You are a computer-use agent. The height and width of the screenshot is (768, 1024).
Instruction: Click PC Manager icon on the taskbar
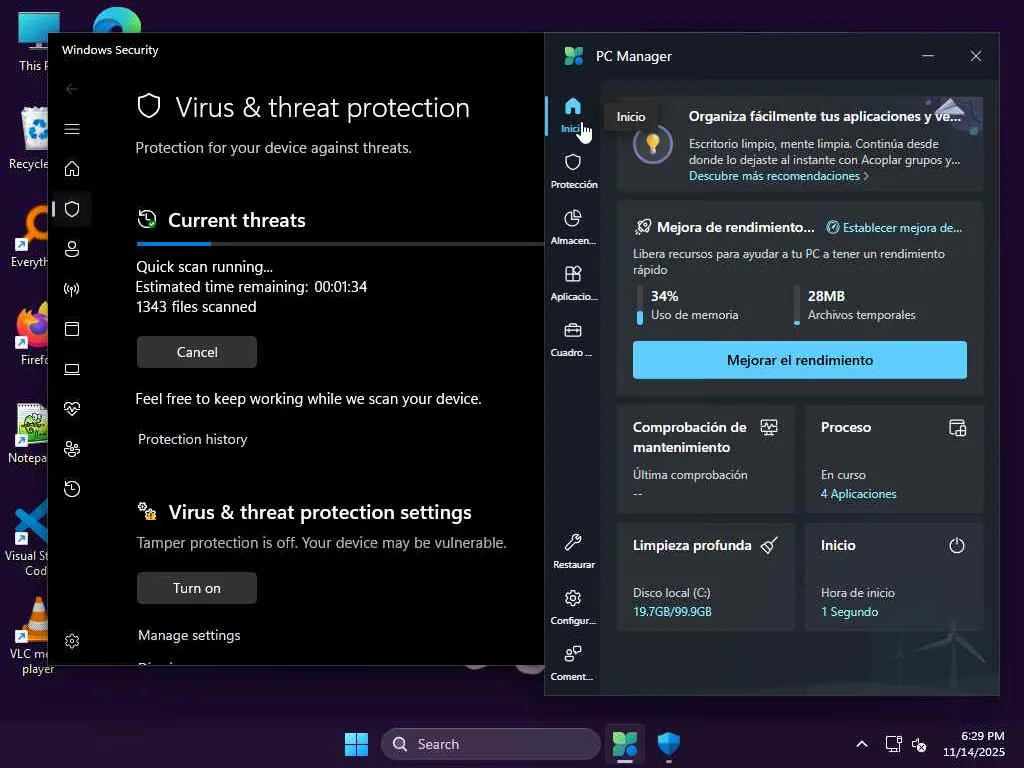[624, 744]
